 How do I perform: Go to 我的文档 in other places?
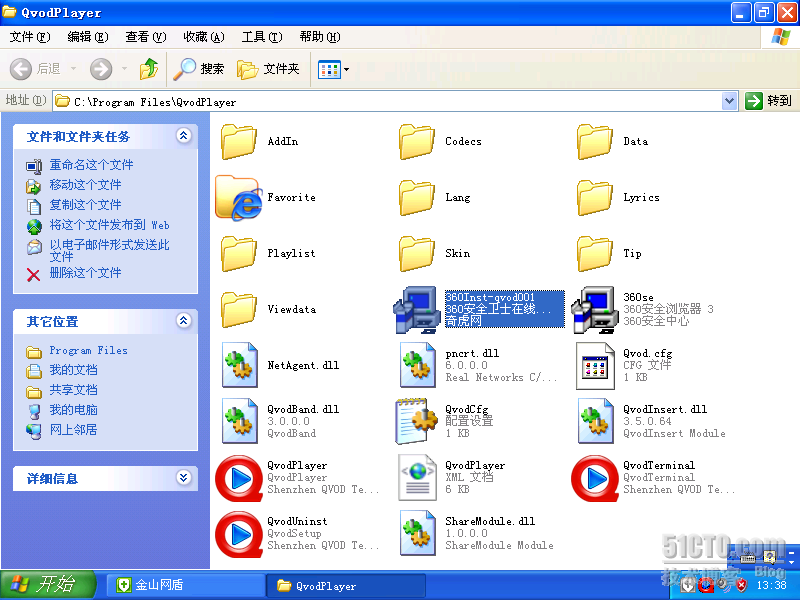73,370
